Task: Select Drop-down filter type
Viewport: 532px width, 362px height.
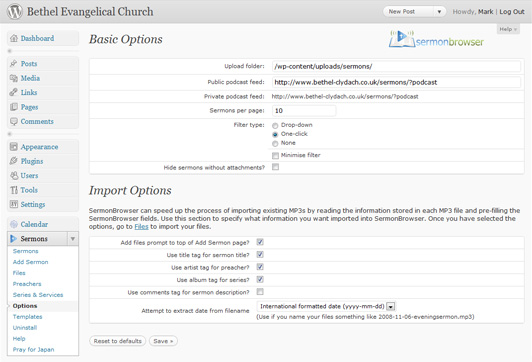Action: click(x=275, y=126)
